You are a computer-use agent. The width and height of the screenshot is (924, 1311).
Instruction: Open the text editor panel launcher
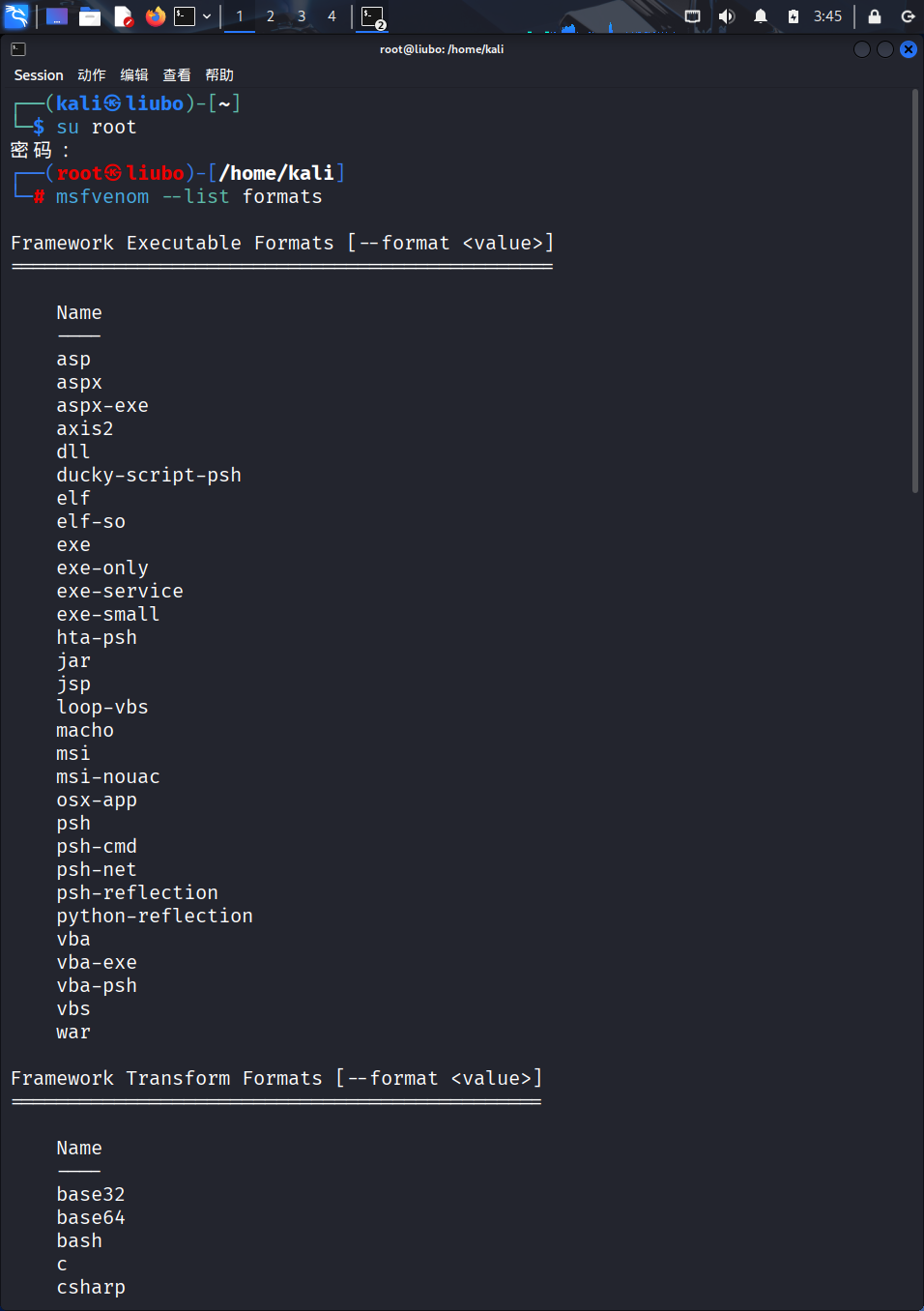(123, 16)
